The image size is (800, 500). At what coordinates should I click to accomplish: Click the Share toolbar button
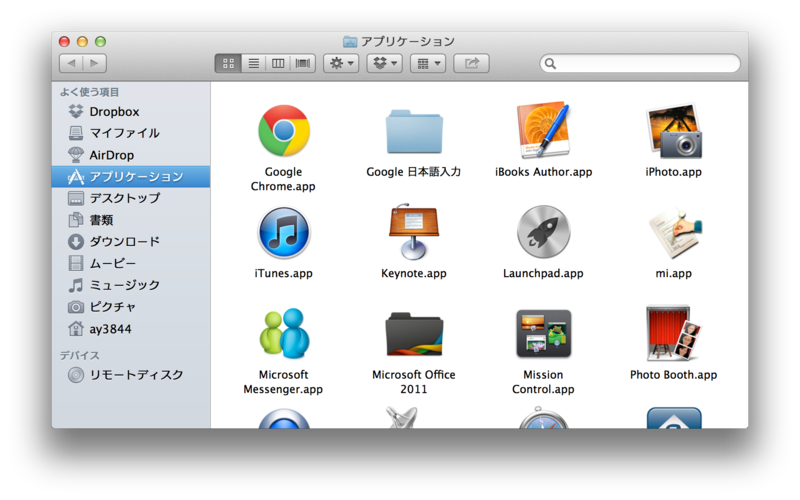[x=471, y=63]
